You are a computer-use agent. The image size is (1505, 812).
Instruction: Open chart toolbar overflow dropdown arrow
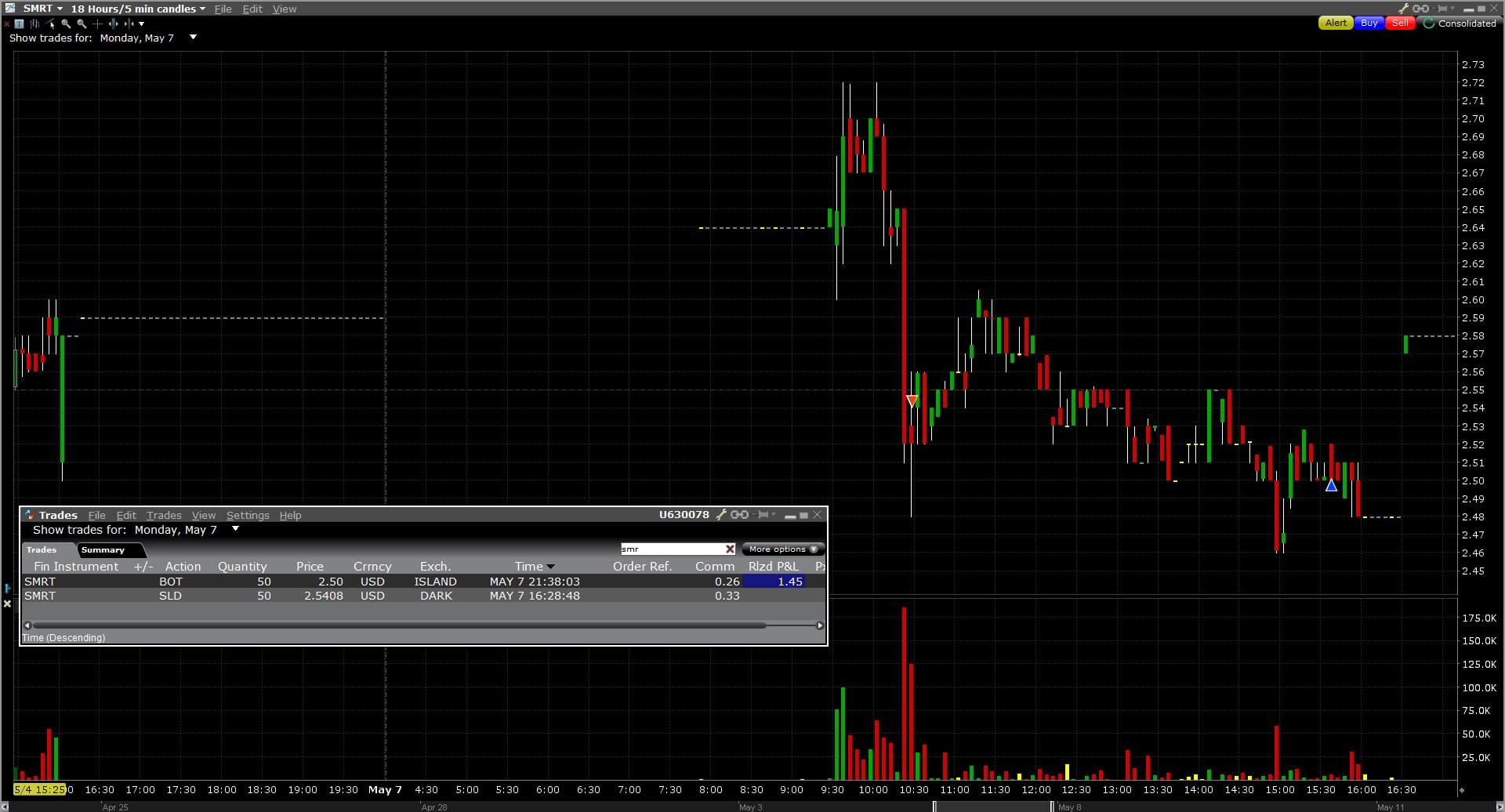pyautogui.click(x=142, y=24)
